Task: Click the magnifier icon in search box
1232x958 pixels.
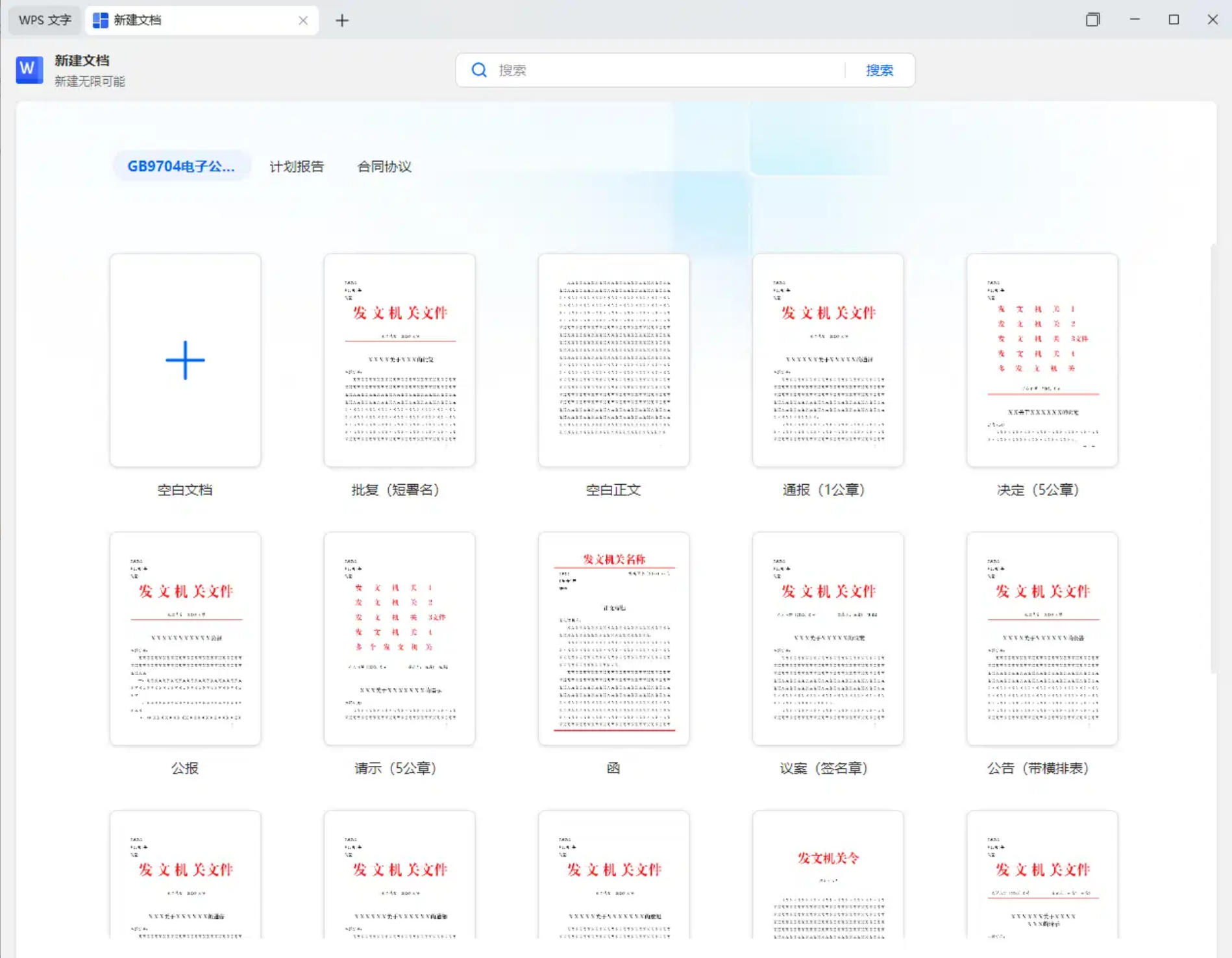Action: point(479,70)
